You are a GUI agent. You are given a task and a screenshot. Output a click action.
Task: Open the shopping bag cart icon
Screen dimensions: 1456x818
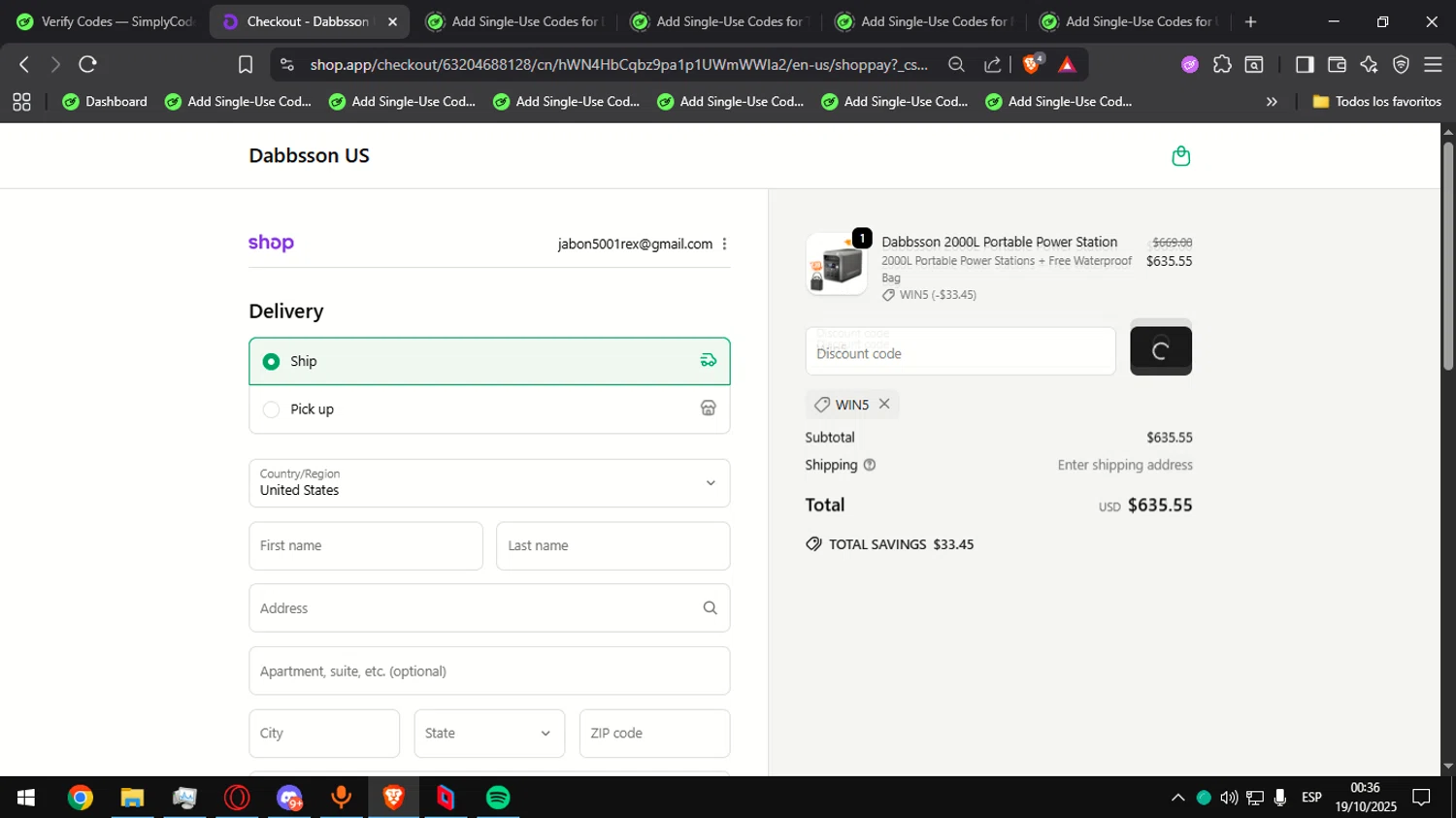coord(1180,156)
